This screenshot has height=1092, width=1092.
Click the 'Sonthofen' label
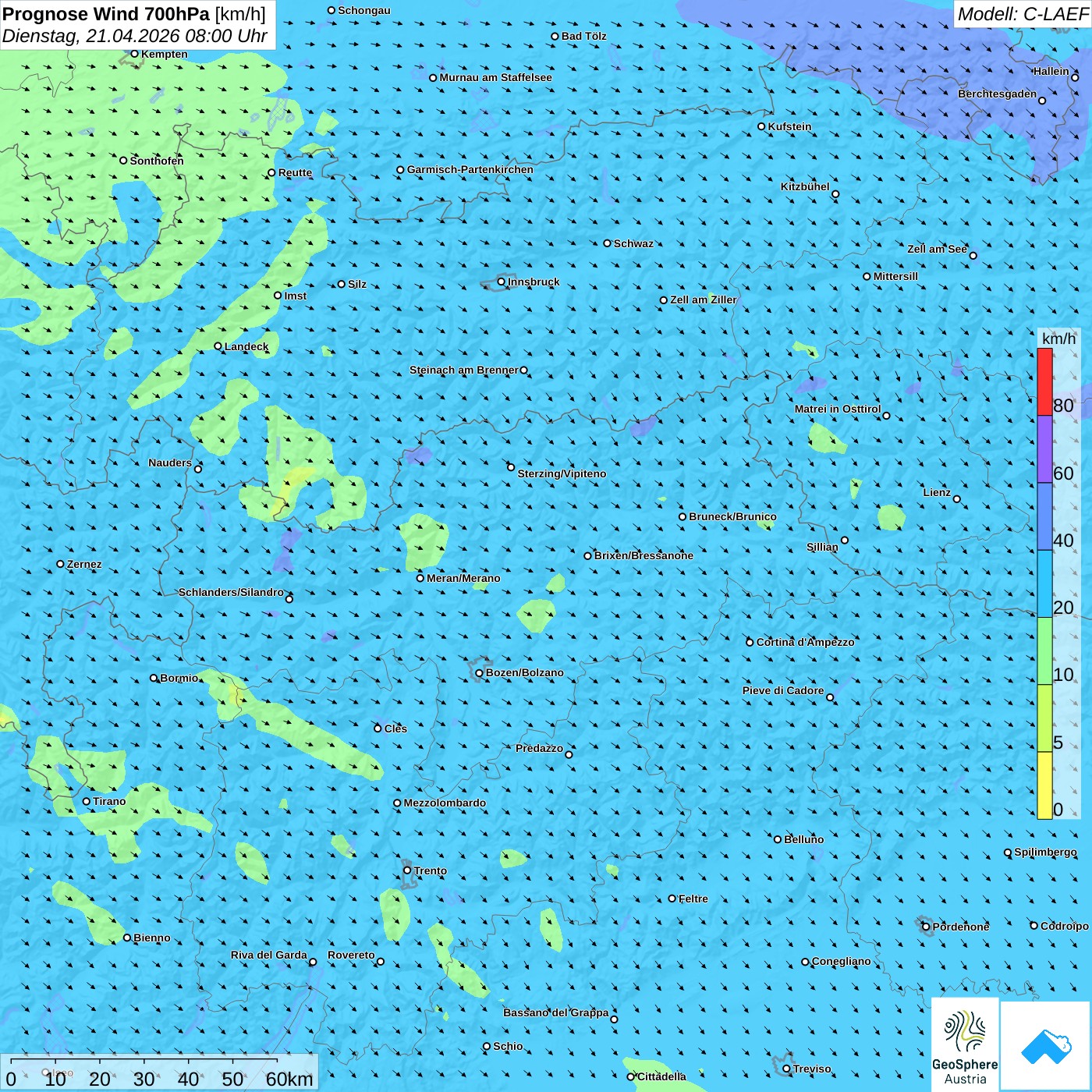tap(157, 161)
